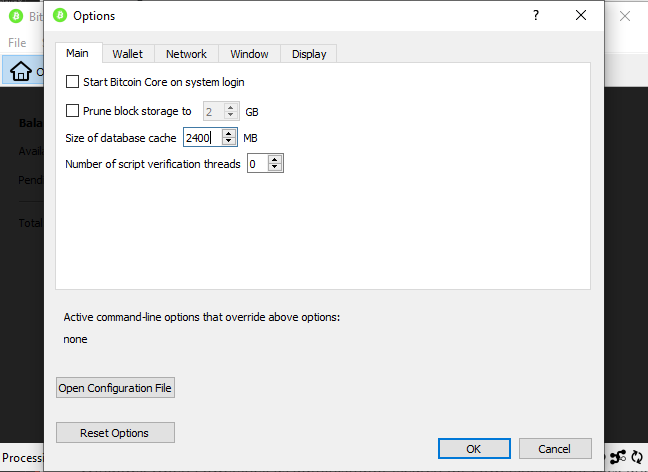The width and height of the screenshot is (648, 472).
Task: Click the 'Options' dialog title text
Action: coord(94,16)
